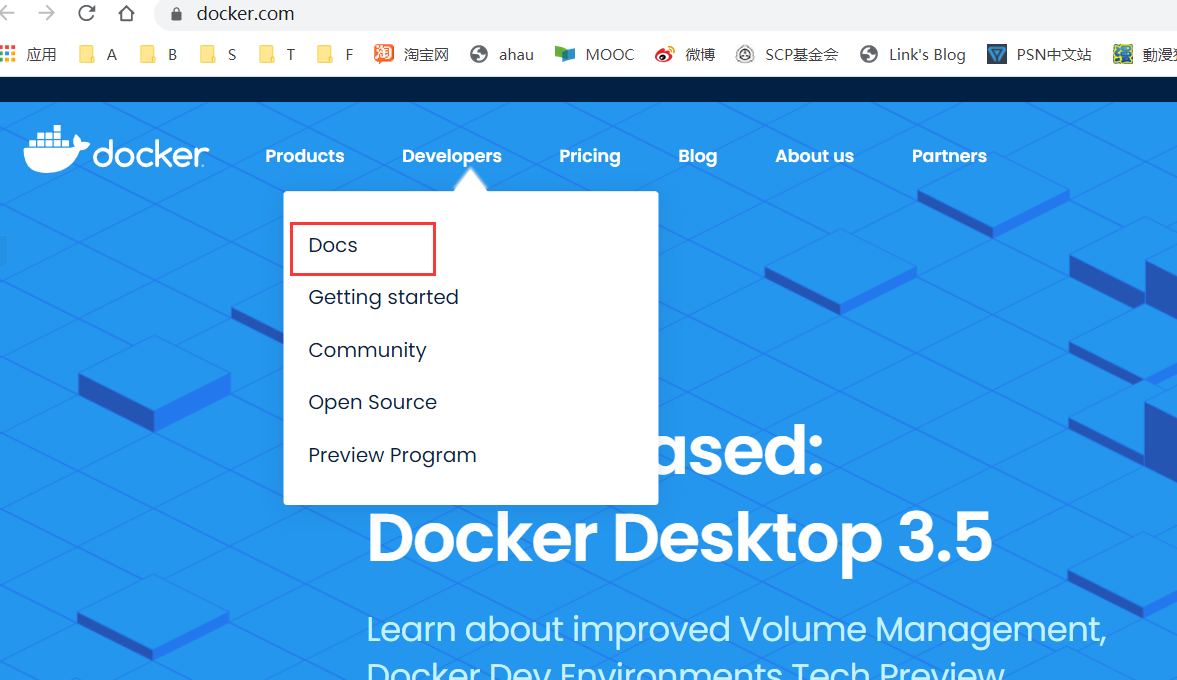Click the browser forward arrow

[x=47, y=13]
